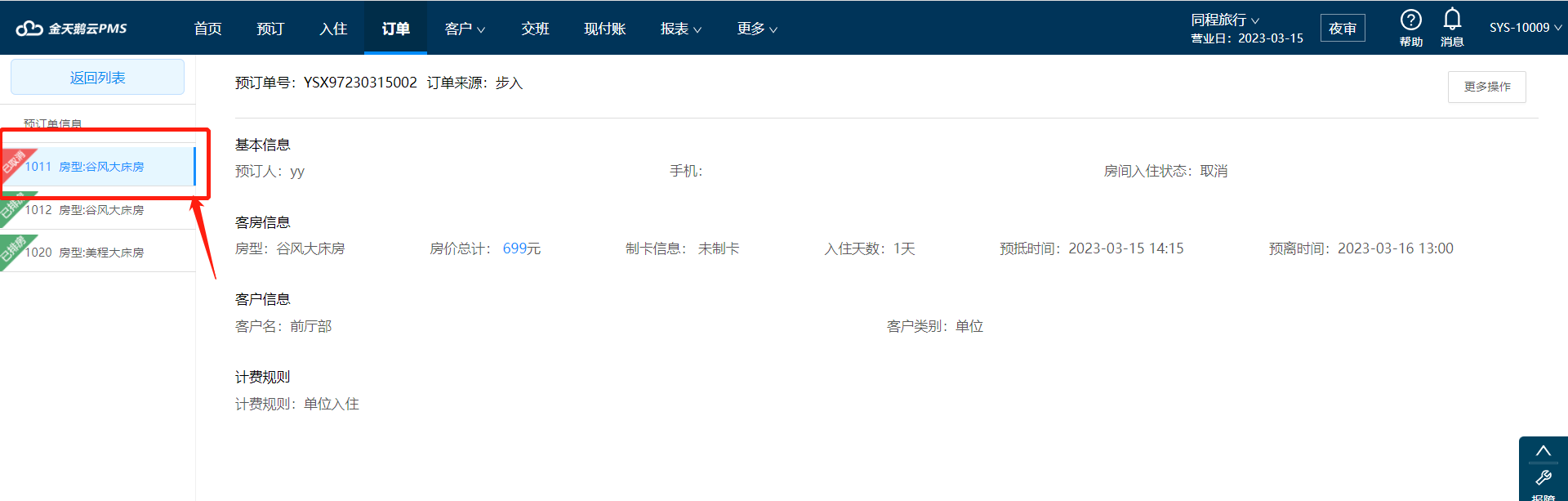Click the 夜审 button

point(1343,28)
